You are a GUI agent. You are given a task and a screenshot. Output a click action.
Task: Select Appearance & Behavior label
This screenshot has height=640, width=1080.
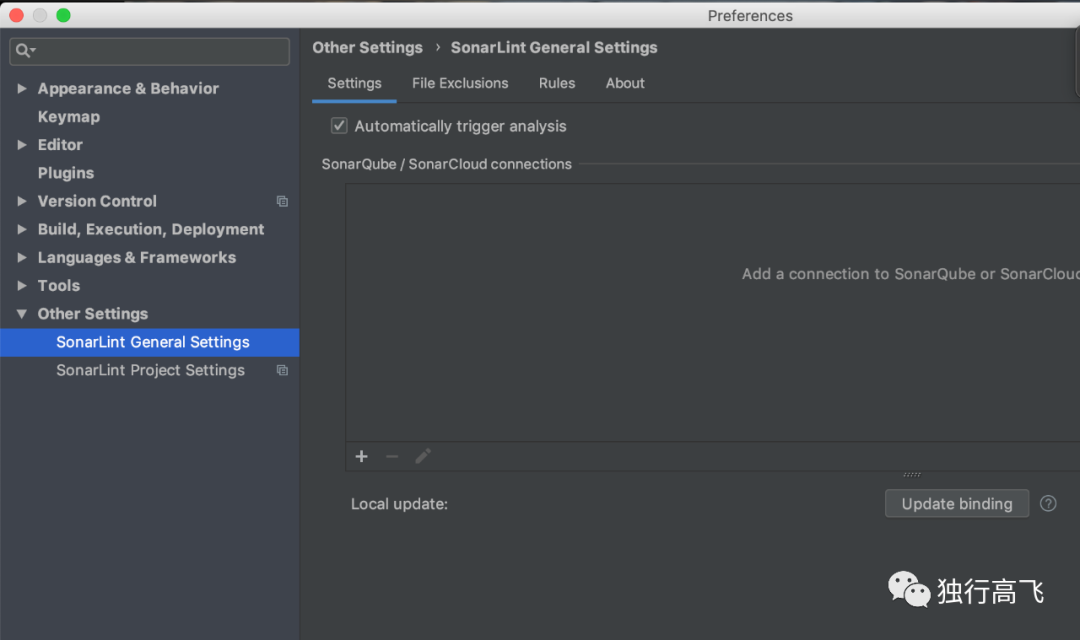point(128,89)
